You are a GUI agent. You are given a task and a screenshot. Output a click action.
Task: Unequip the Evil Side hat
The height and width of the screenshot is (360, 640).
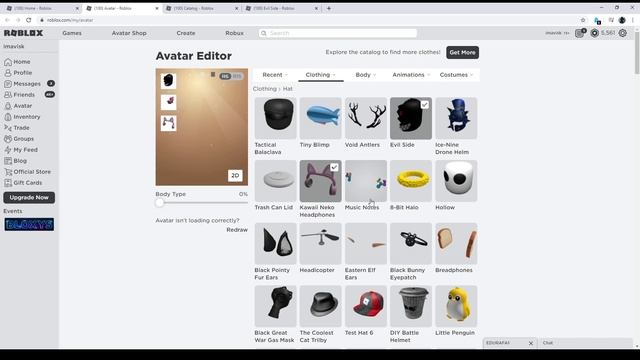(411, 118)
